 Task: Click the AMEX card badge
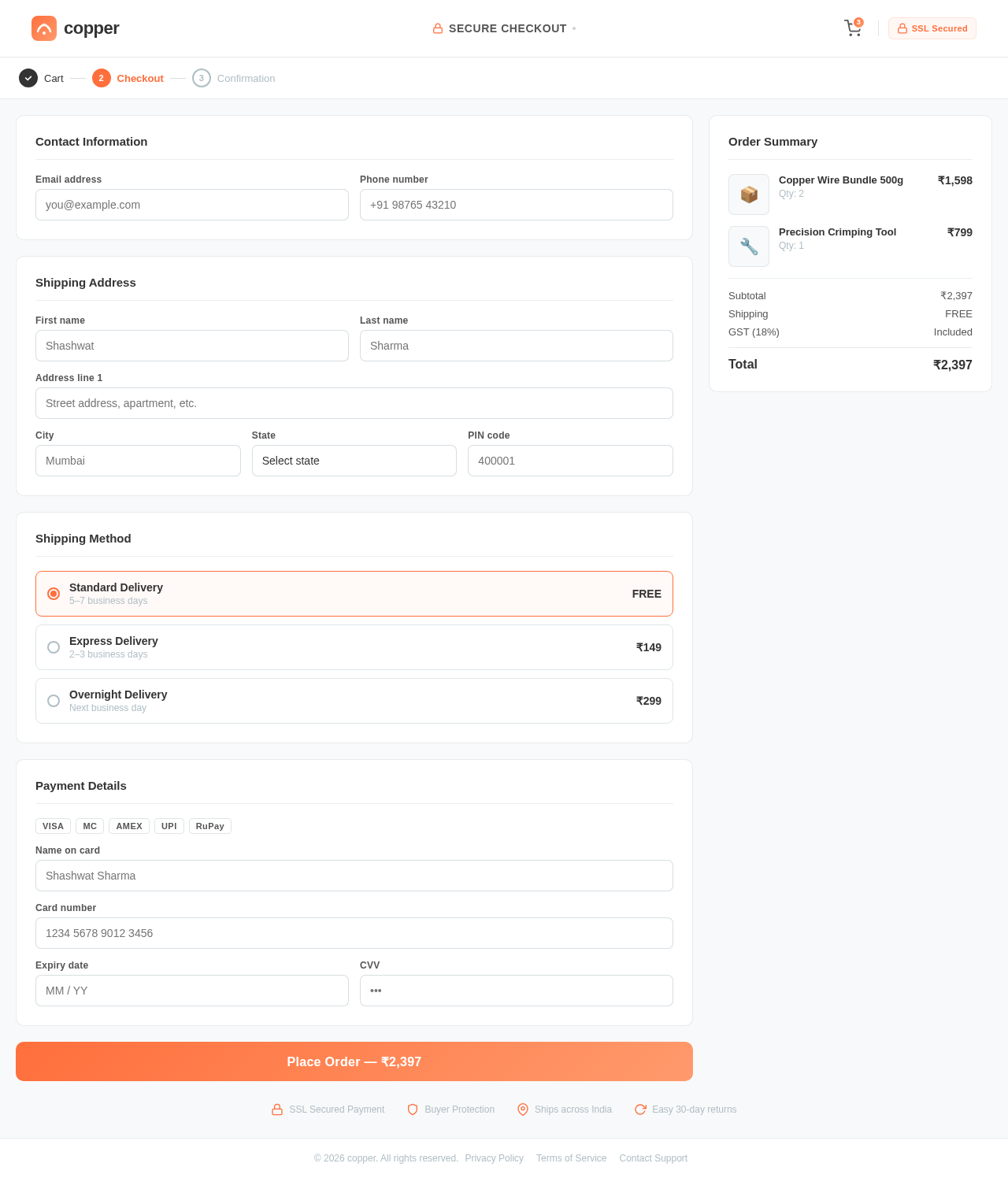tap(129, 826)
